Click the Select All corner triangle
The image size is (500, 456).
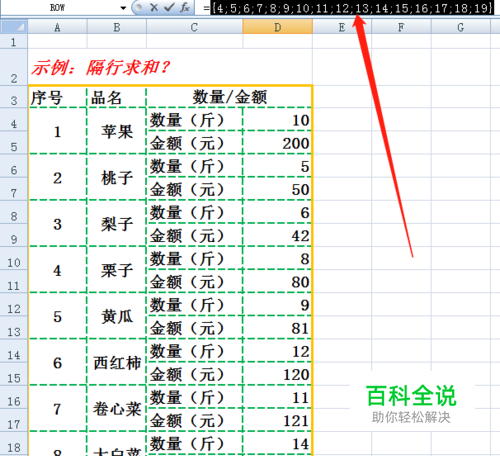click(x=14, y=27)
